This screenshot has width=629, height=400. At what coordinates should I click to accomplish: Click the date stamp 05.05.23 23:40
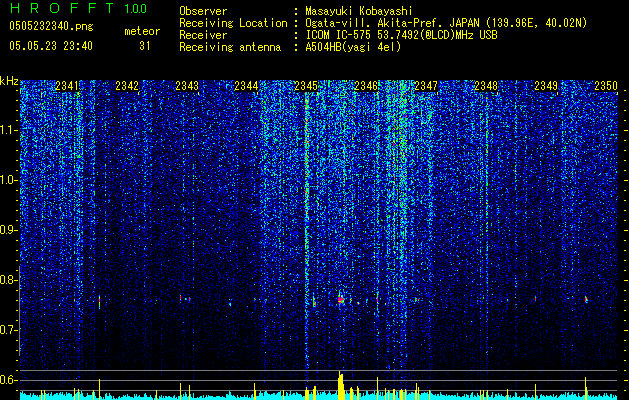51,46
